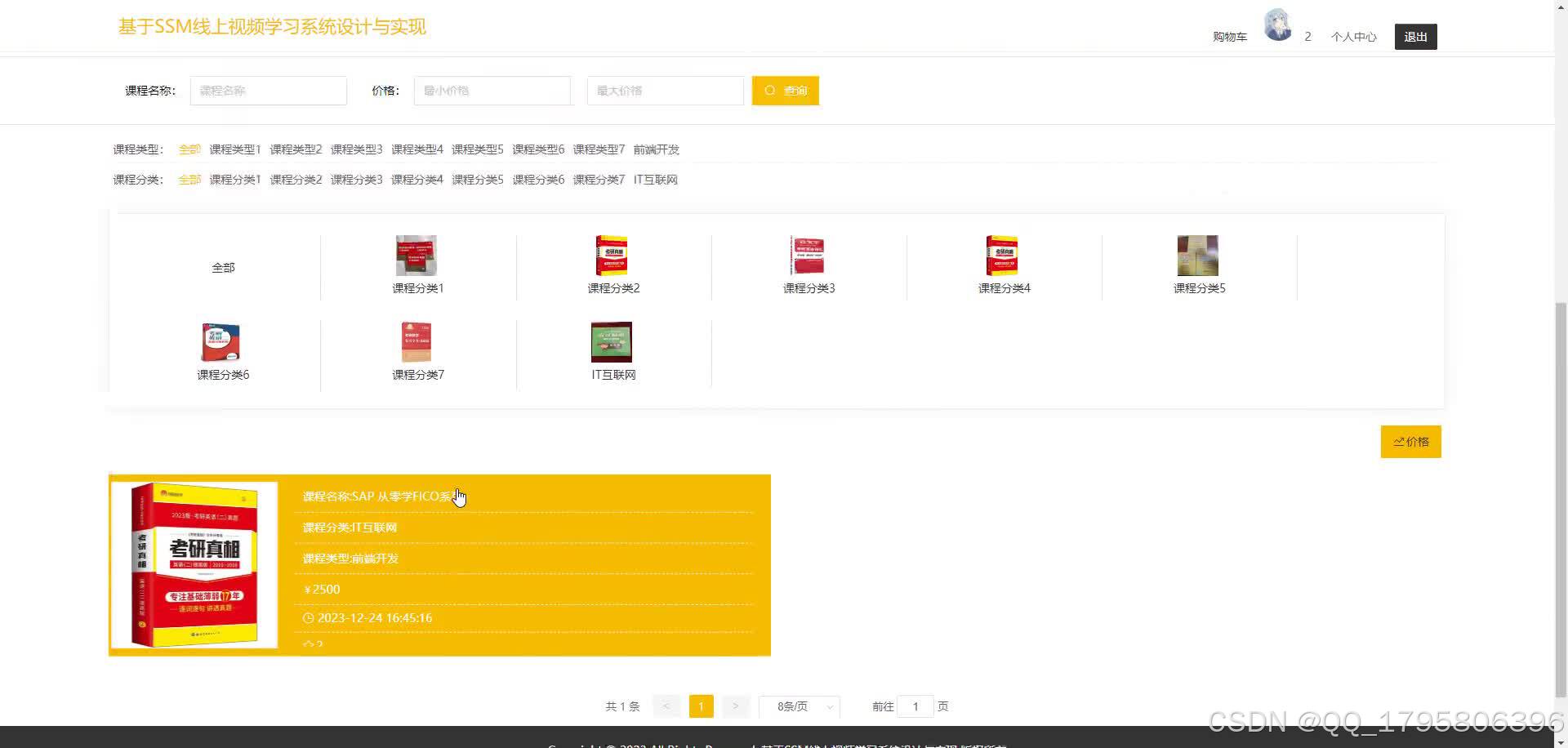
Task: Open the 课程分类7 category thumbnail
Action: pos(416,342)
